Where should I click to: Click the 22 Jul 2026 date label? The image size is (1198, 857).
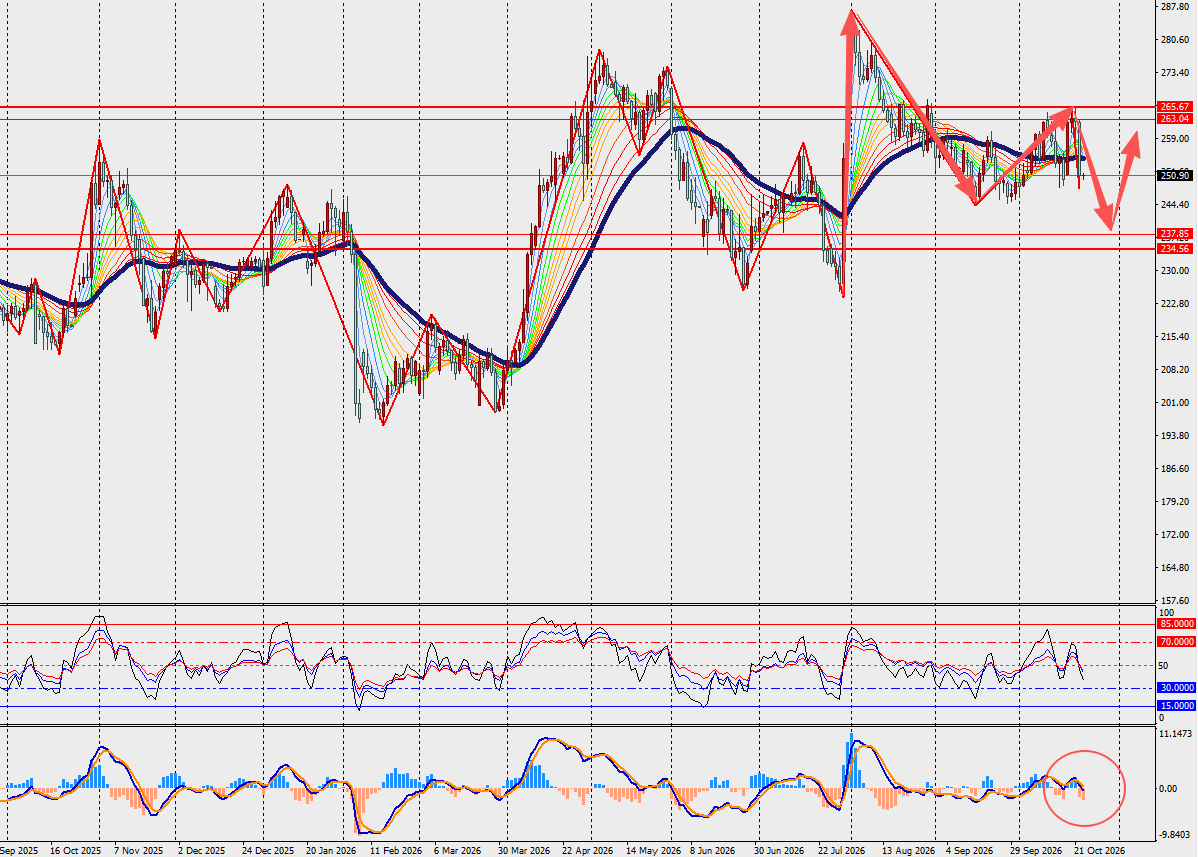pos(841,850)
